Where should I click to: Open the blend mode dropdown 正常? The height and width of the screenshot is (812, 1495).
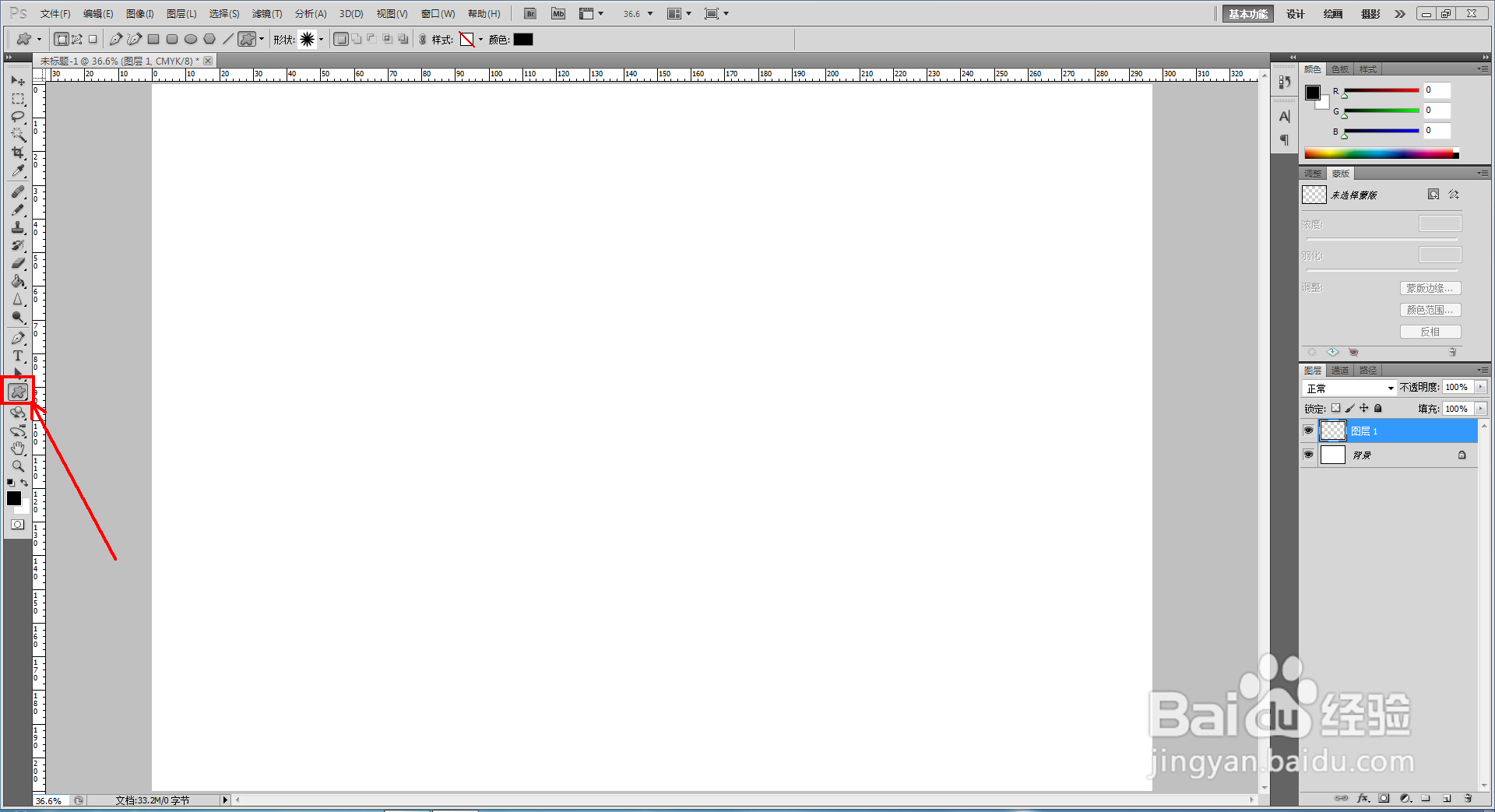(1349, 388)
